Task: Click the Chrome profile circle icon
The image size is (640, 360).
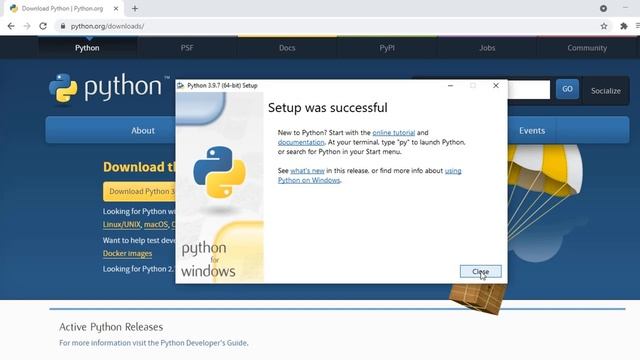Action: (603, 8)
